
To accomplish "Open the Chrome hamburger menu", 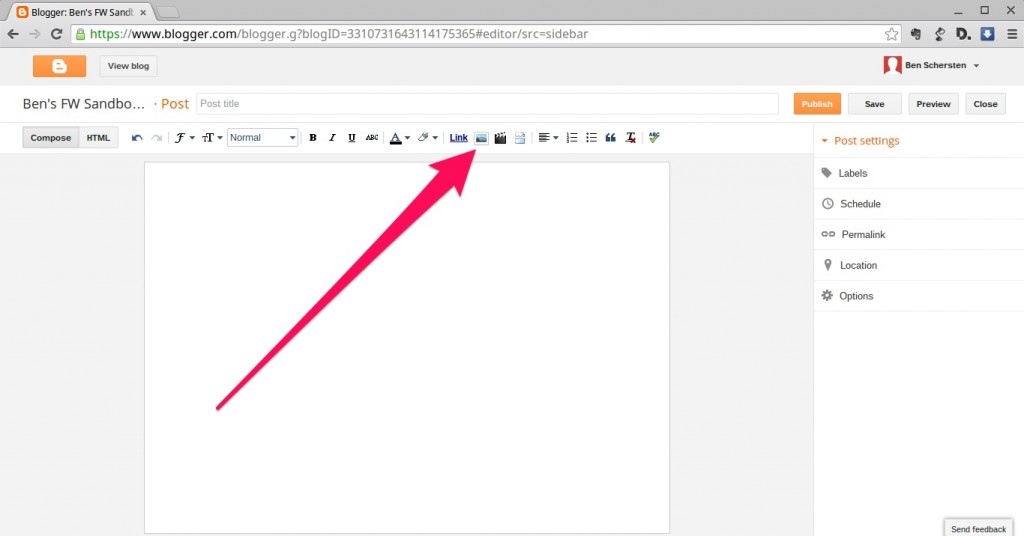I will point(1012,34).
